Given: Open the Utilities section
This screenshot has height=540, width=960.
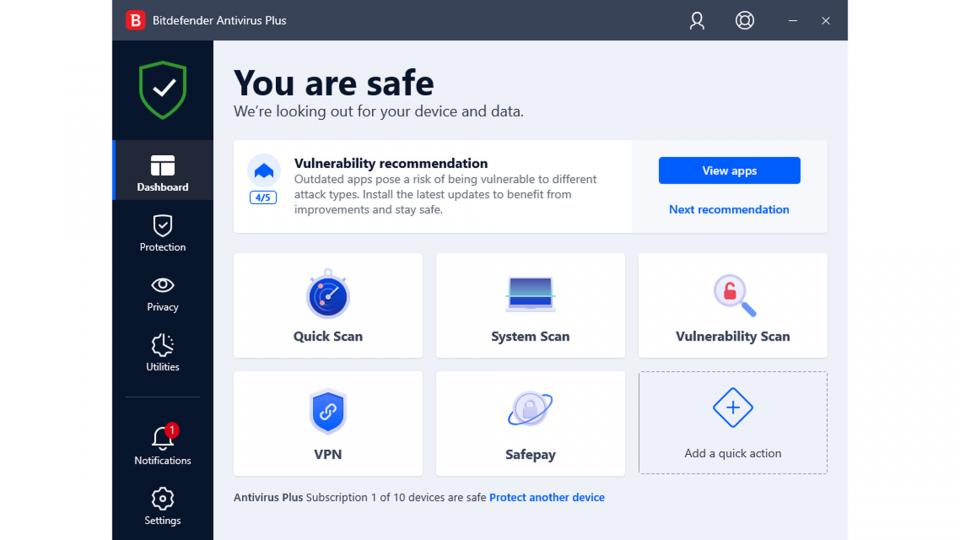Looking at the screenshot, I should click(163, 353).
